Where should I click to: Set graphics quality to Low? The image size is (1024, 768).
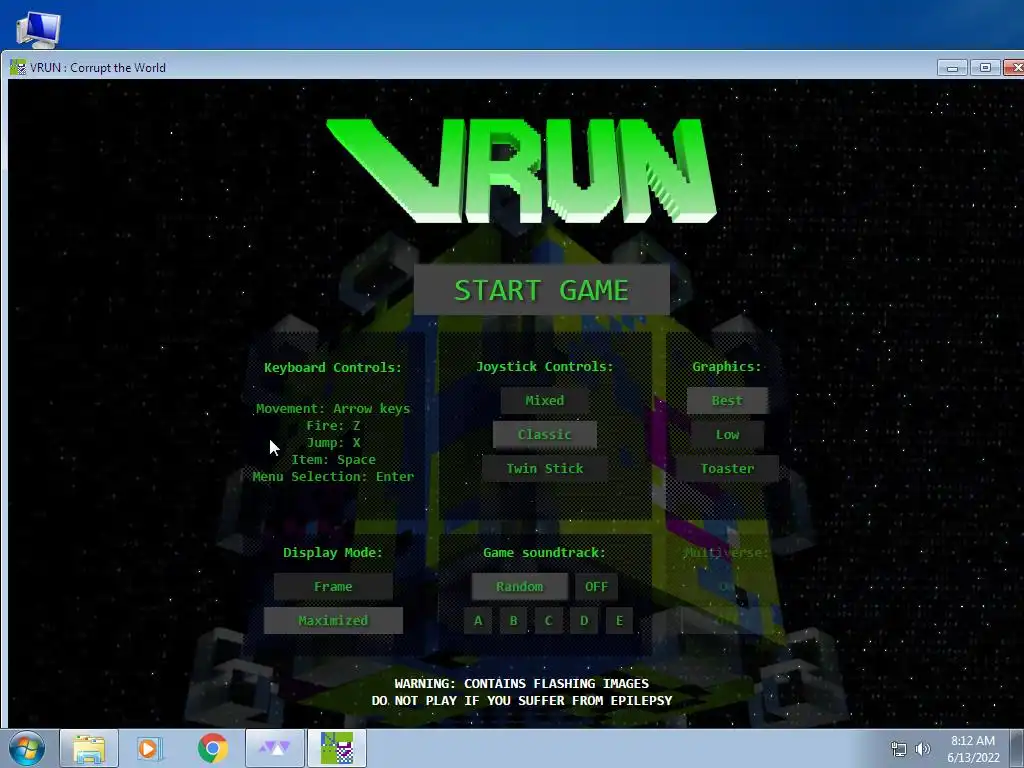(727, 434)
